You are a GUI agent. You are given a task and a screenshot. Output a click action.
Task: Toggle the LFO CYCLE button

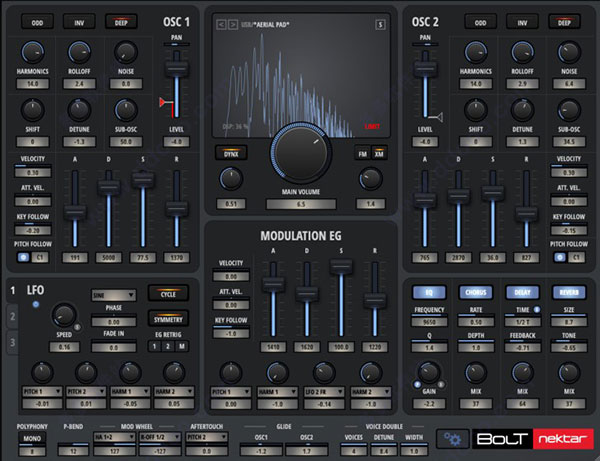pos(168,294)
